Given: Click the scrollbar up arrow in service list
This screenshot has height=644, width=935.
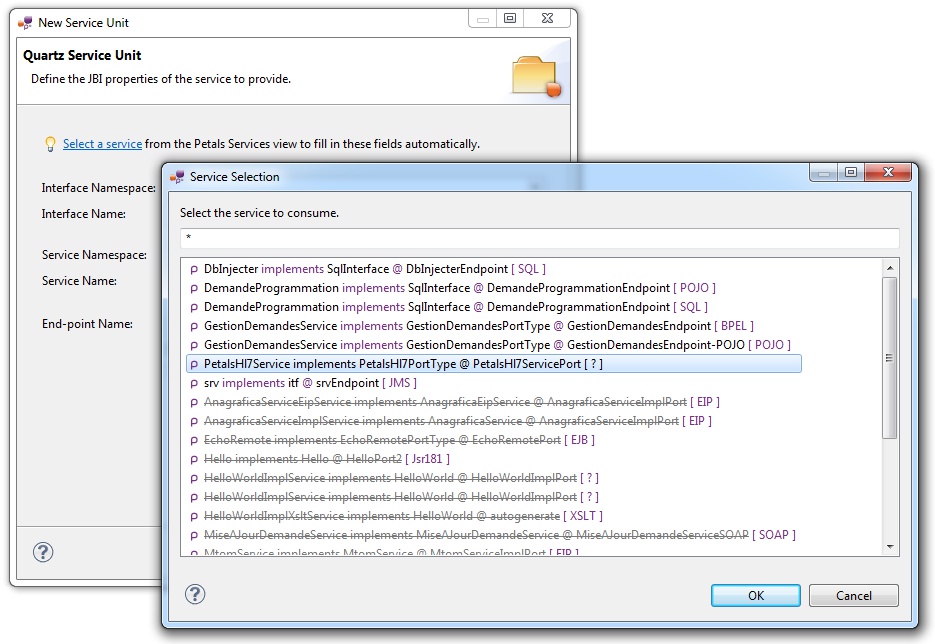Looking at the screenshot, I should [890, 267].
